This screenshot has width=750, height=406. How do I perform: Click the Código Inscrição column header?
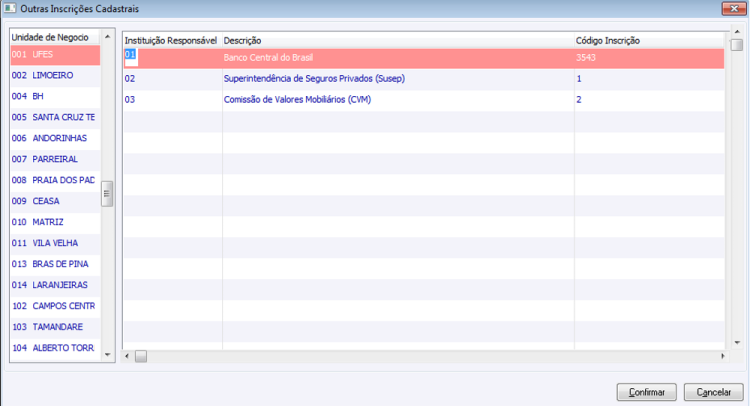coord(649,41)
